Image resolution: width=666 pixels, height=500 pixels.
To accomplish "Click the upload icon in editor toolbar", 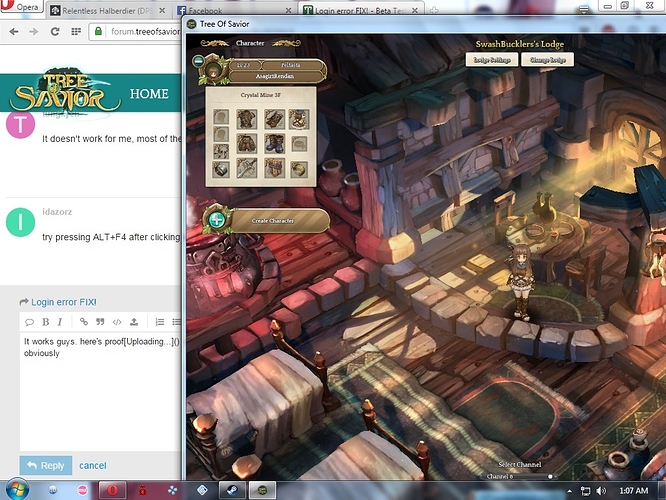I will [134, 321].
